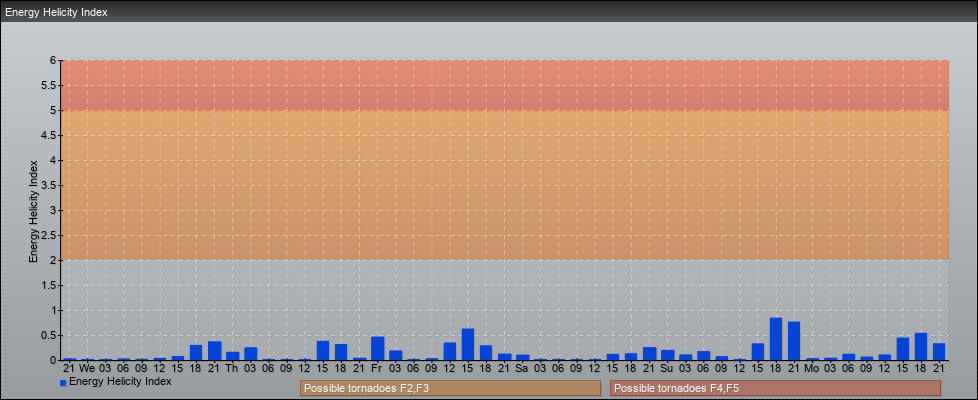
Task: Click the blue Energy Helicity Index legend square
Action: (x=63, y=383)
